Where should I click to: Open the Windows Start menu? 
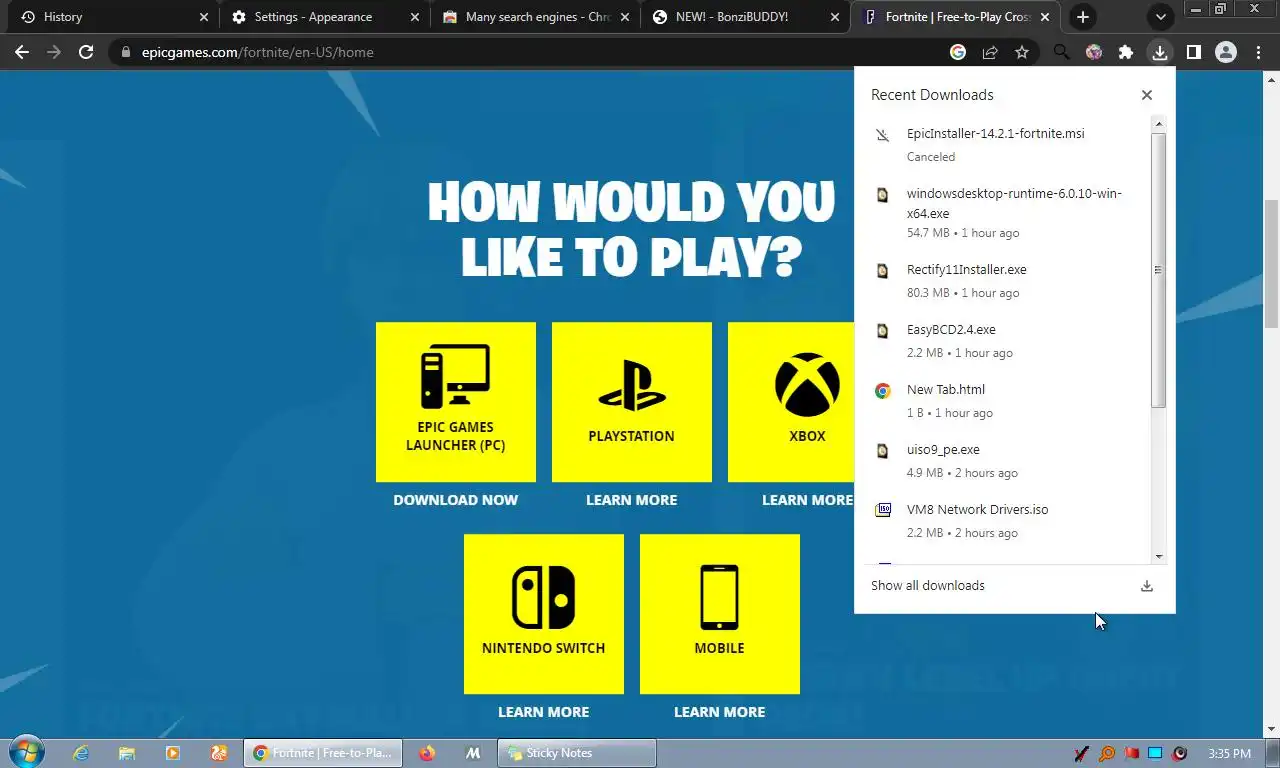[26, 752]
